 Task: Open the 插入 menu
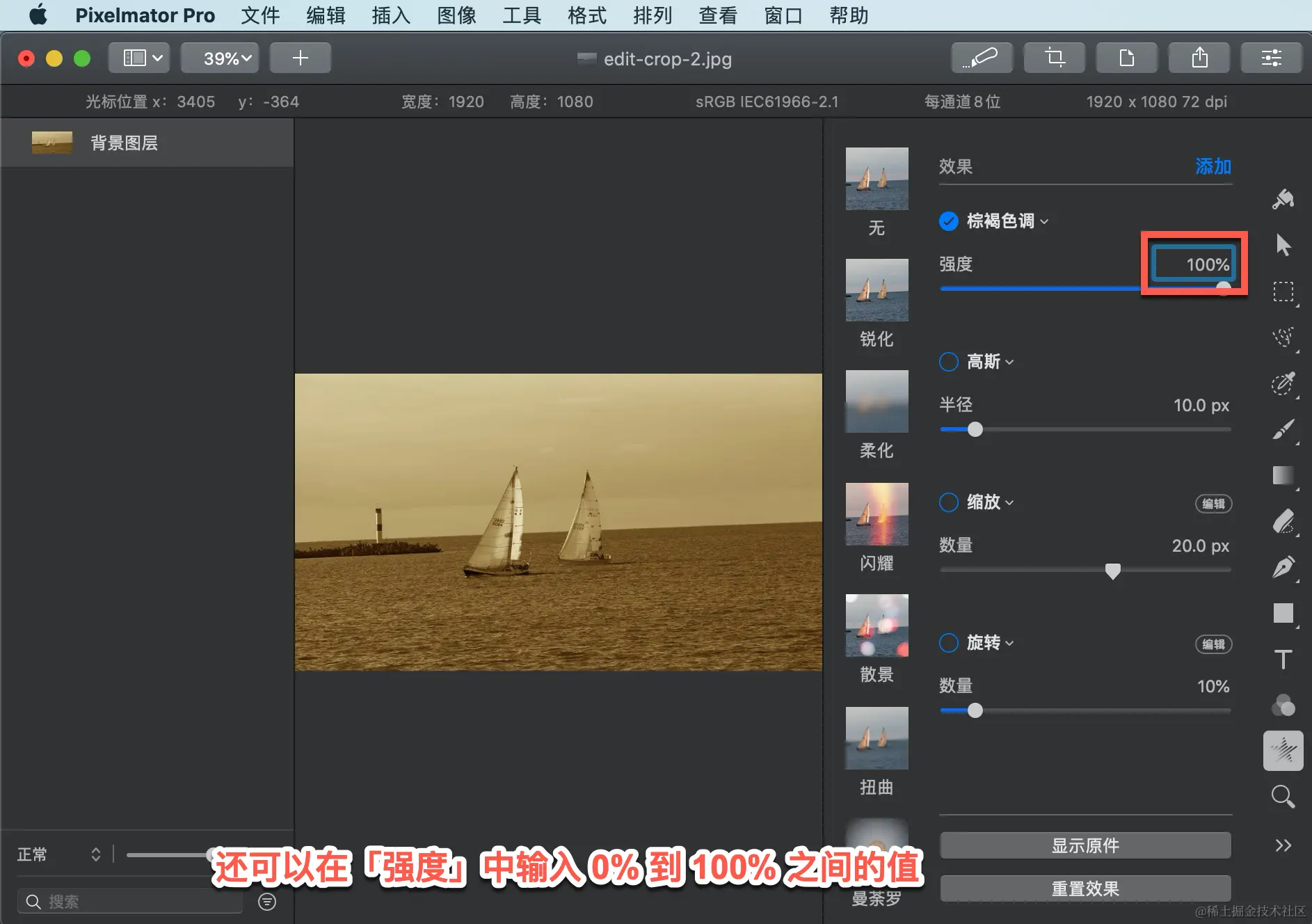391,15
